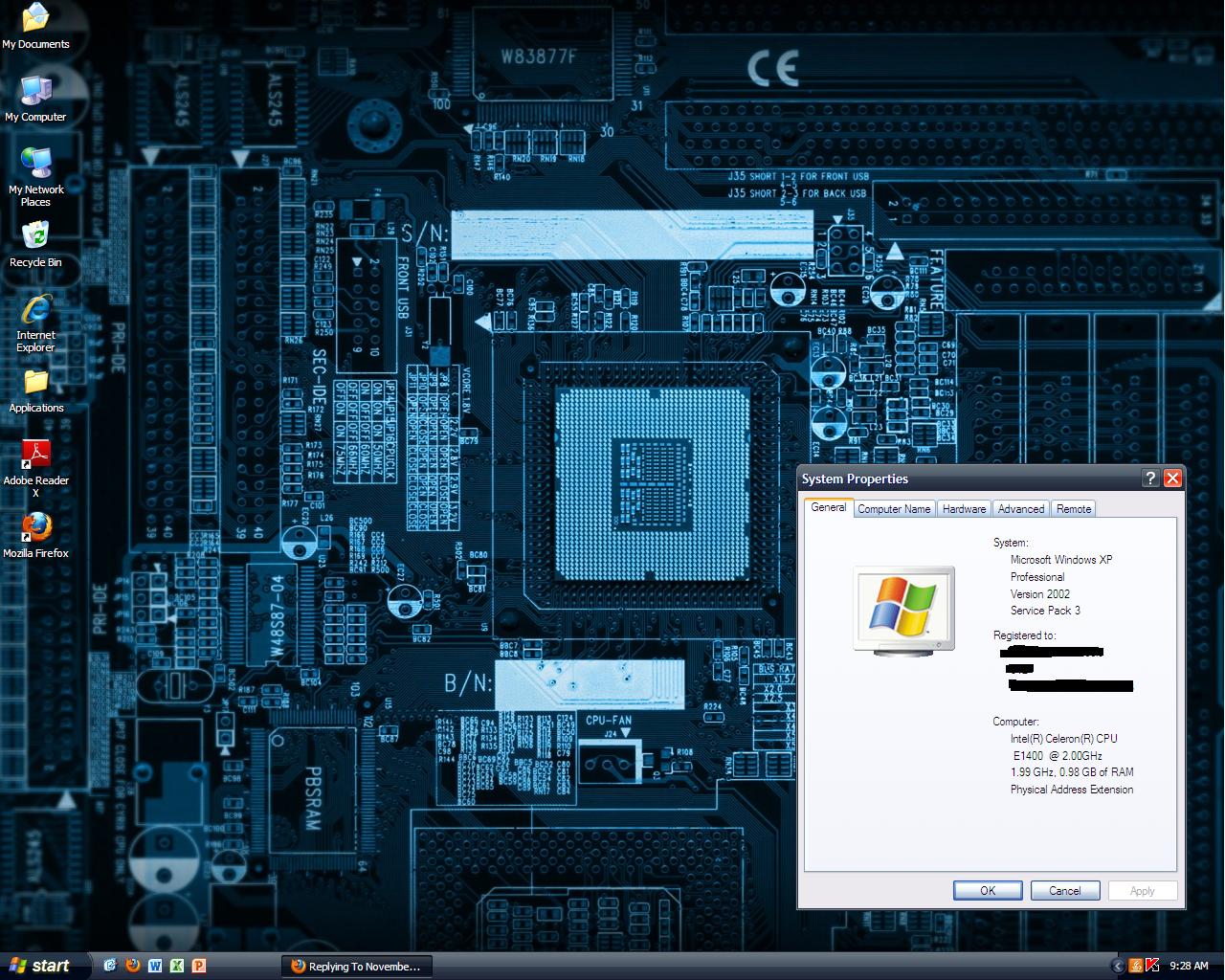Open the My Documents desktop icon
Image resolution: width=1225 pixels, height=980 pixels.
[35, 26]
